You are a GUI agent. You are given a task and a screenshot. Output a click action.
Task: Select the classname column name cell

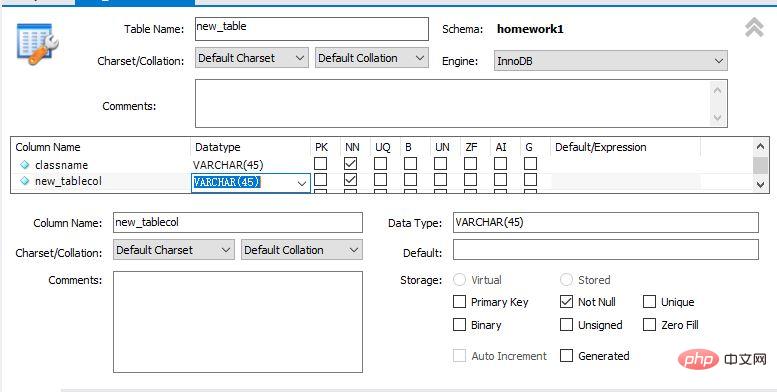pos(61,165)
